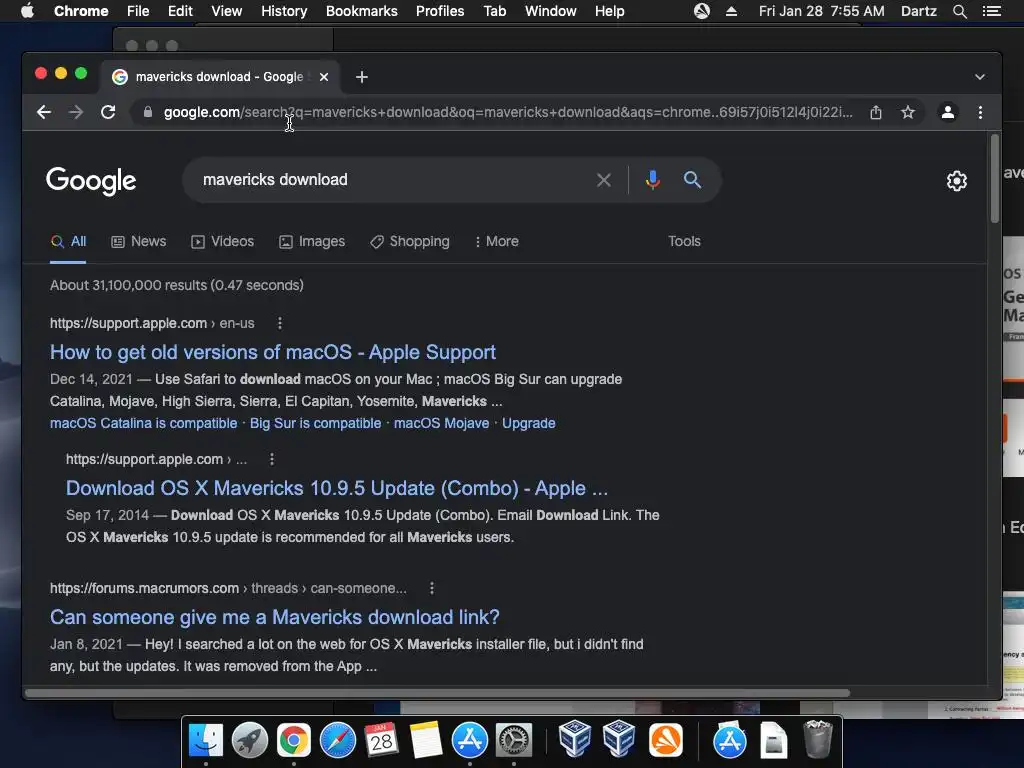Click the Chrome forward arrow button

76,112
